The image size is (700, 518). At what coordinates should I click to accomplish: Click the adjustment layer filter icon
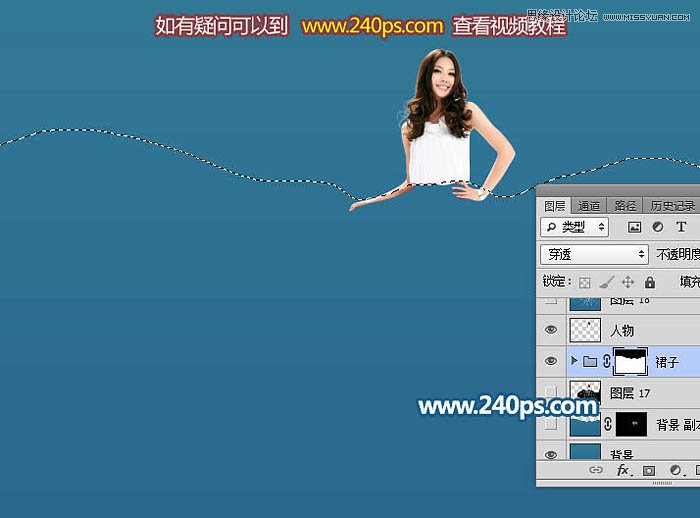tap(658, 228)
